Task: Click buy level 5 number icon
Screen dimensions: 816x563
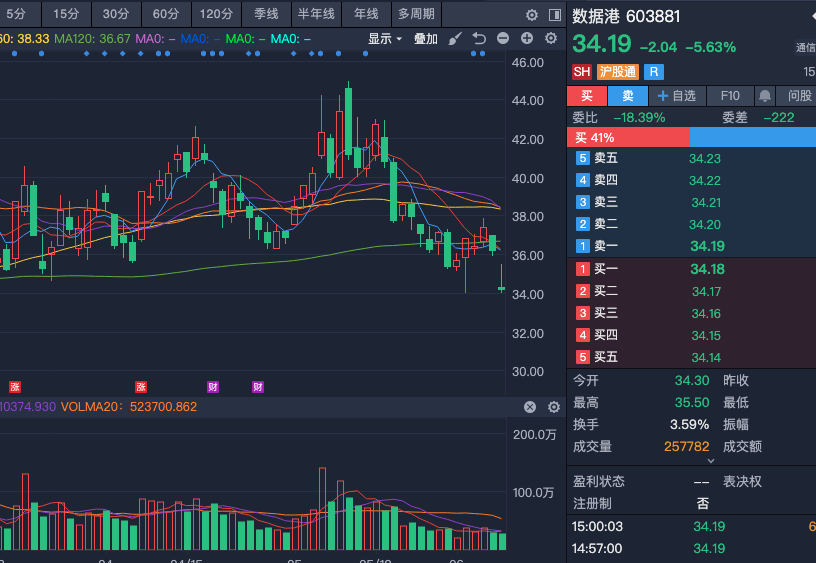Action: tap(582, 357)
